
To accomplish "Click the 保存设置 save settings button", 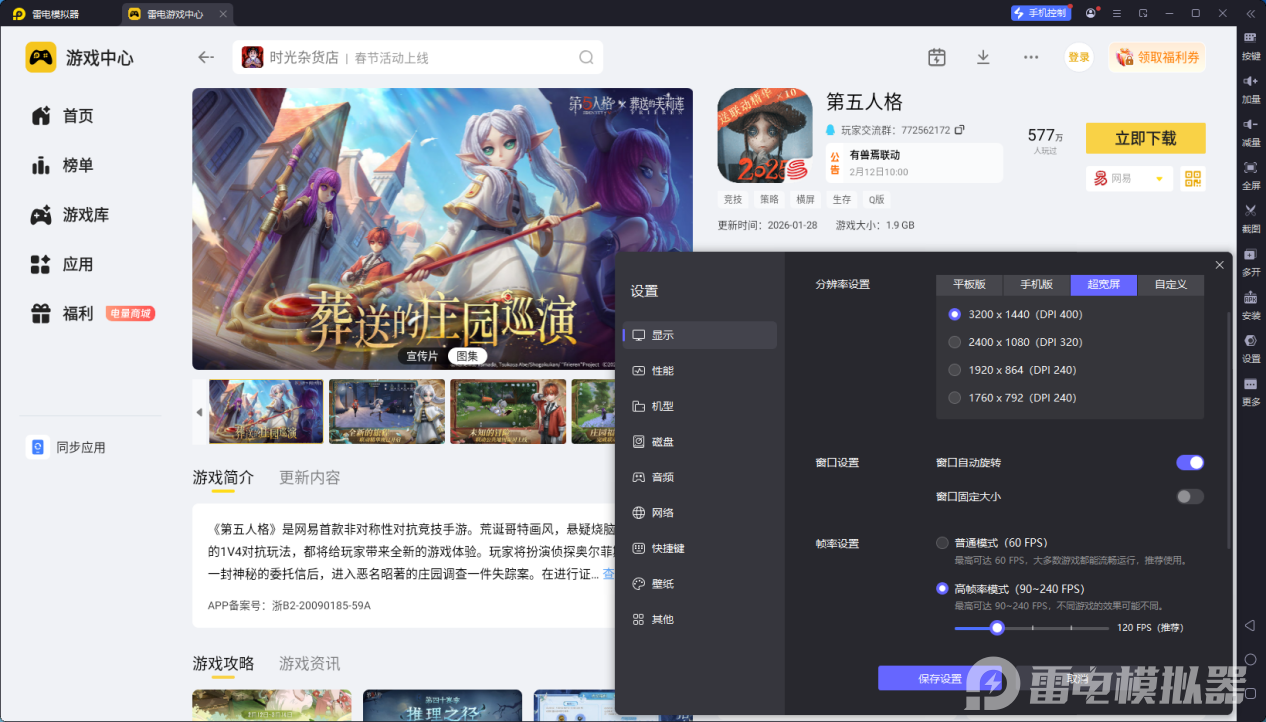I will 940,678.
